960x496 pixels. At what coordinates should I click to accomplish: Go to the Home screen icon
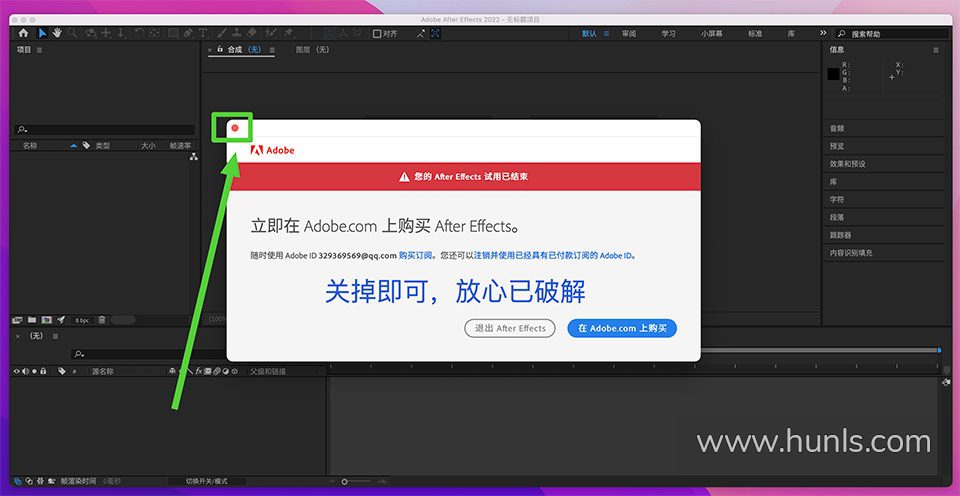click(x=23, y=33)
